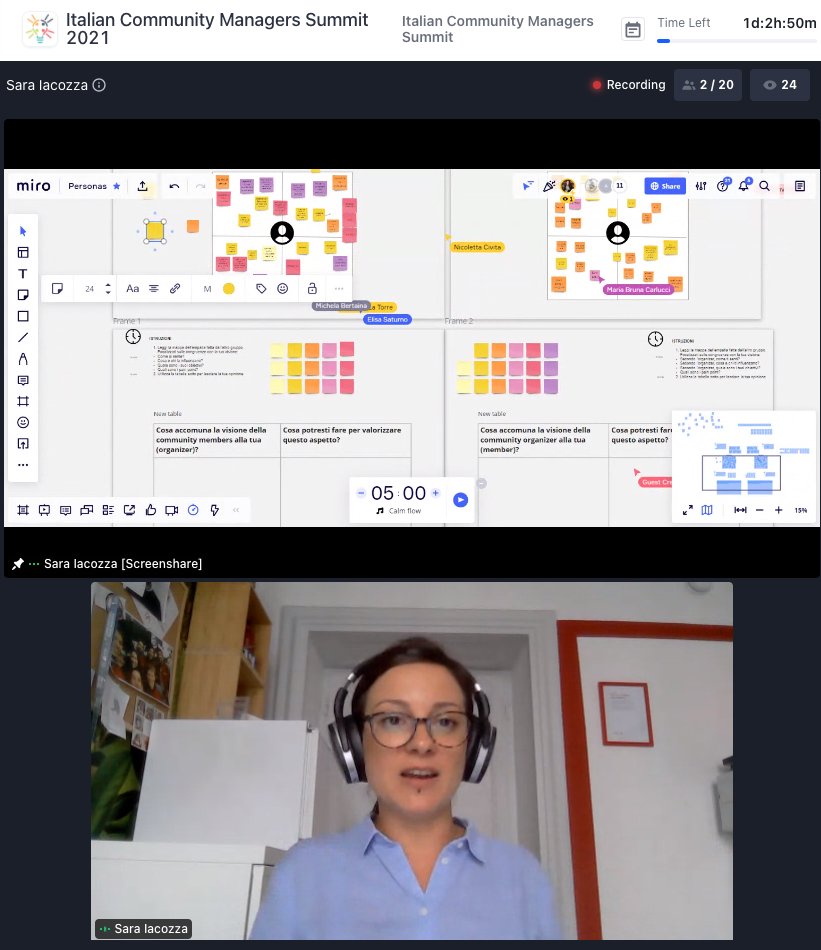This screenshot has width=821, height=950.
Task: Choose the Shapes tool
Action: [x=22, y=316]
